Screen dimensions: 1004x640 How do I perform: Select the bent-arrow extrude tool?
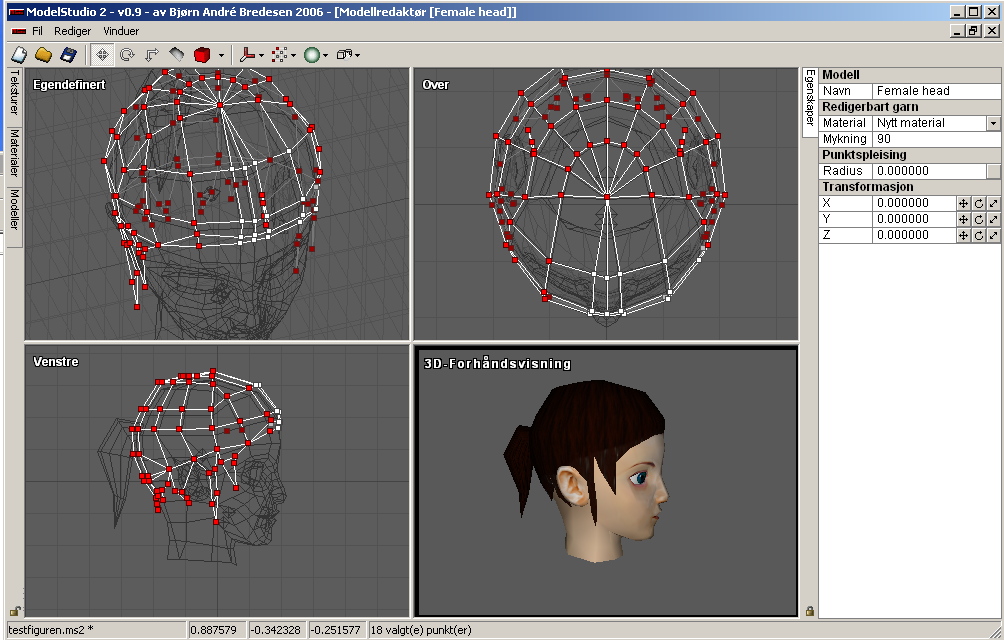[152, 55]
